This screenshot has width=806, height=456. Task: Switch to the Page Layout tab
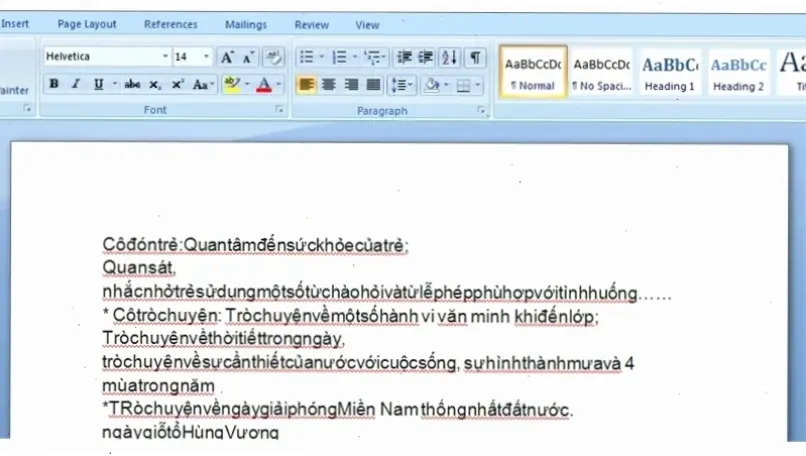tap(87, 24)
